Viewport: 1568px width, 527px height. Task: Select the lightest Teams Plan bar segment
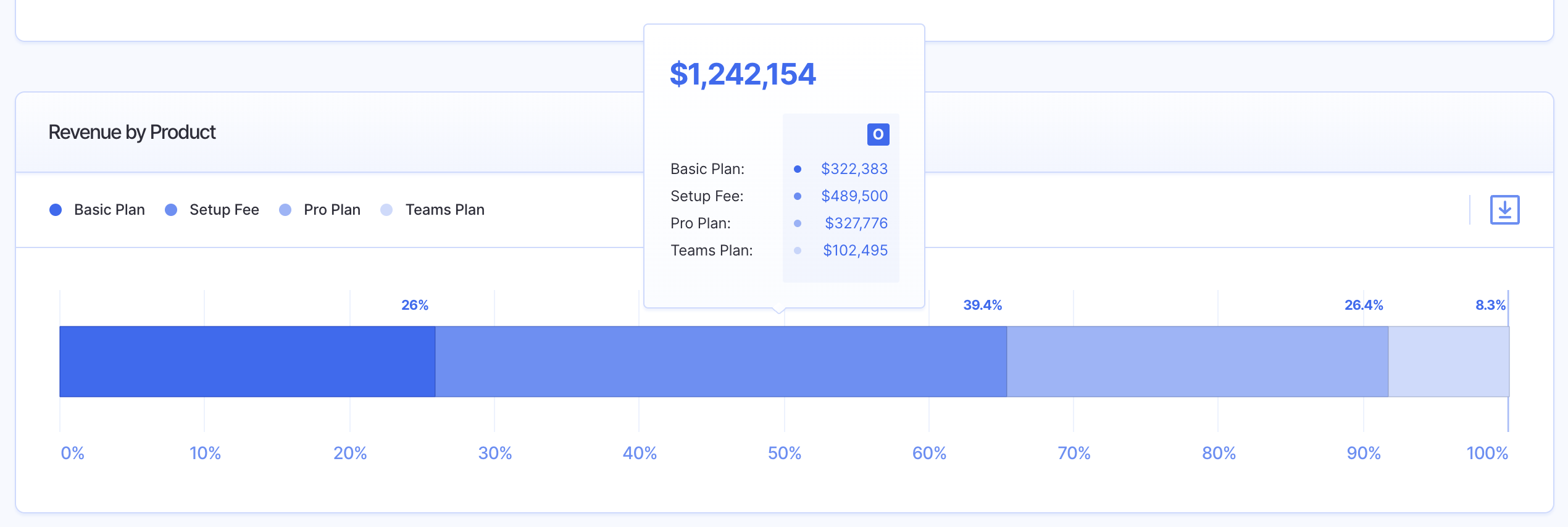click(1448, 362)
